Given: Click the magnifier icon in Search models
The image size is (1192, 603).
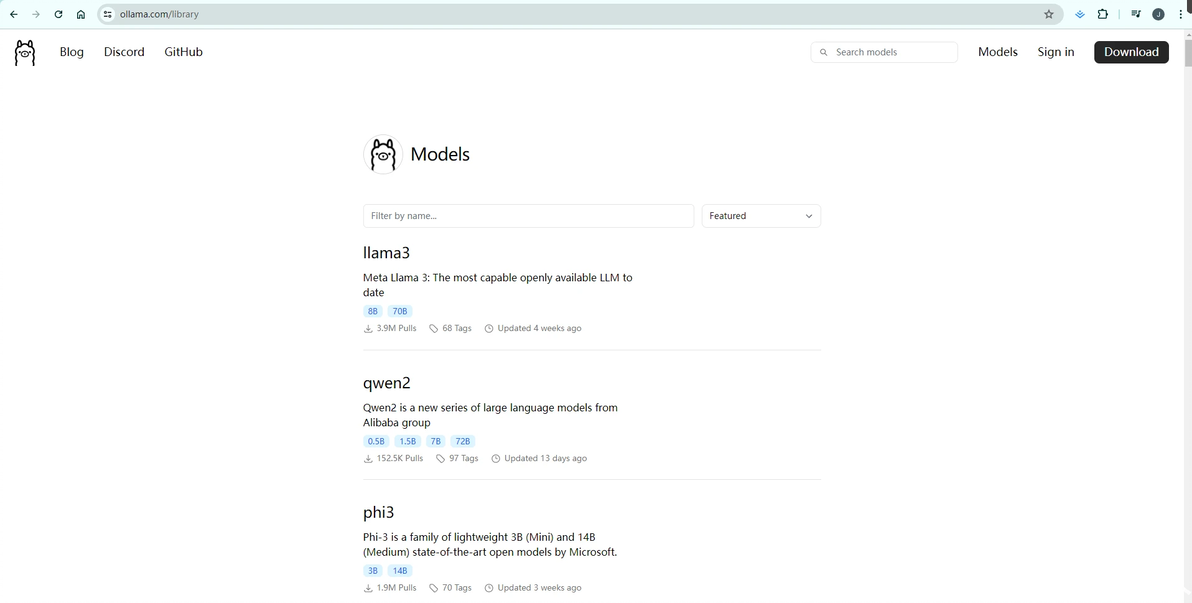Looking at the screenshot, I should pos(823,52).
